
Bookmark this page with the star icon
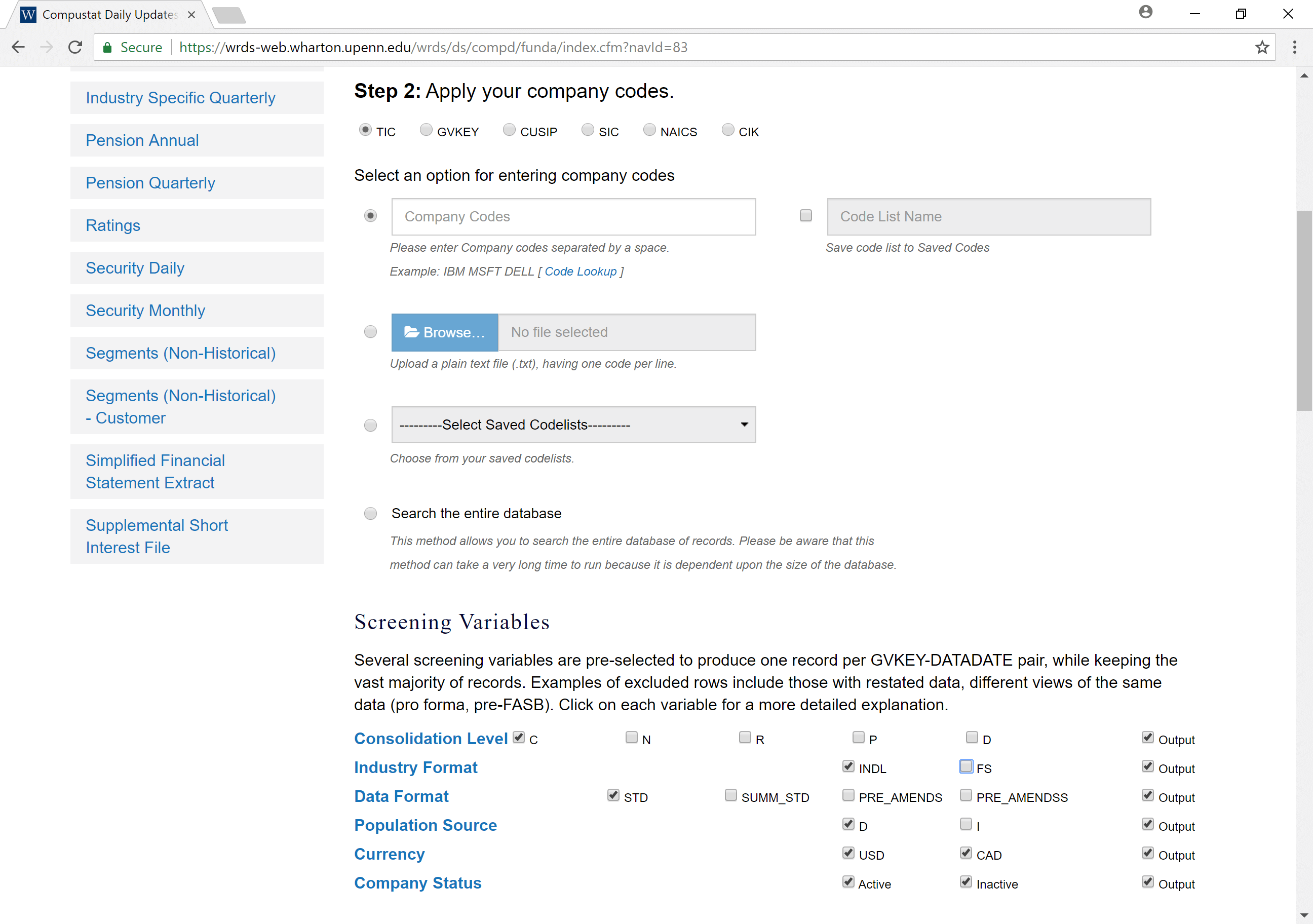point(1261,48)
